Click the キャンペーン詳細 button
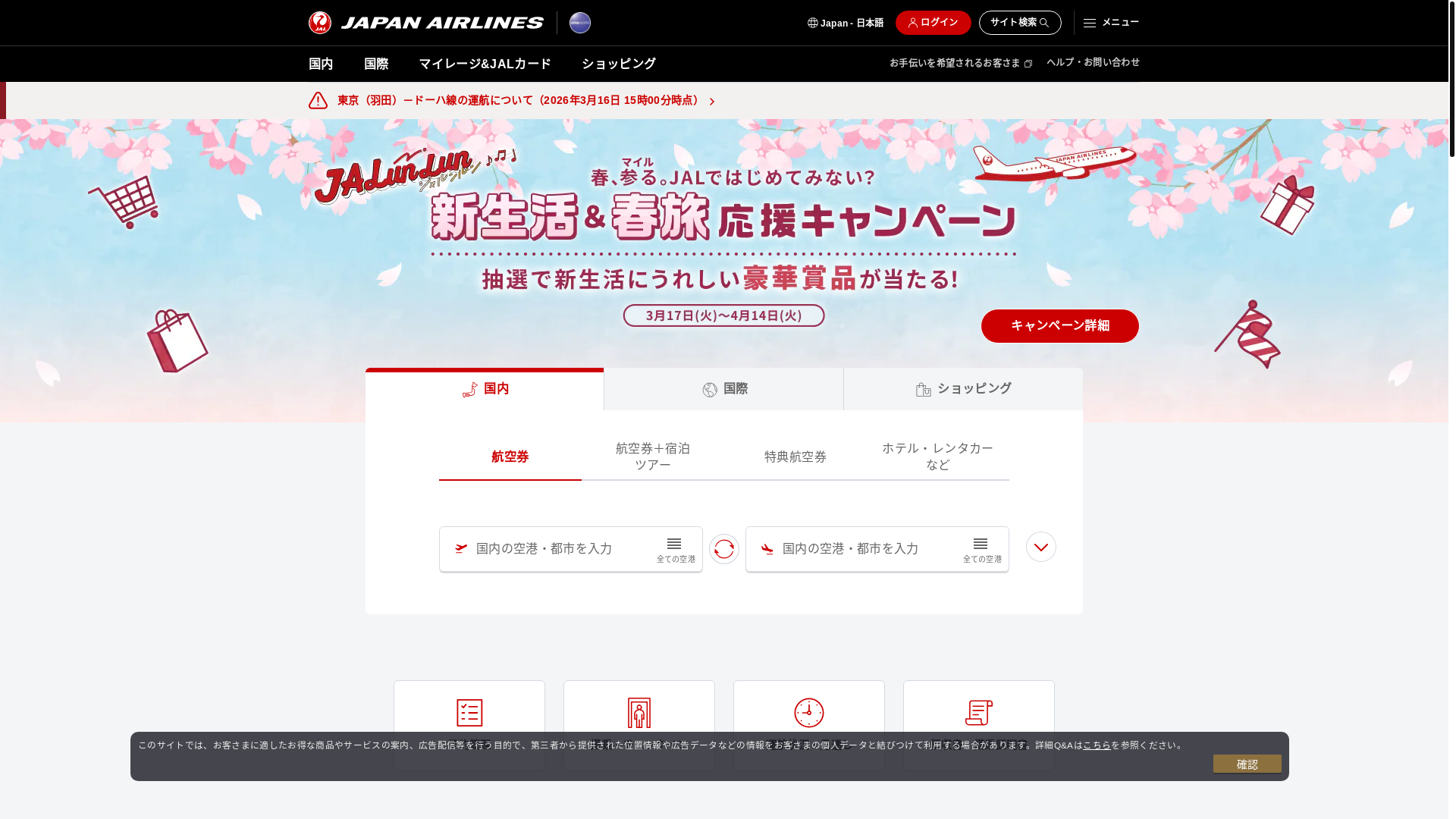Screen dimensions: 1456x819 pyautogui.click(x=1059, y=326)
